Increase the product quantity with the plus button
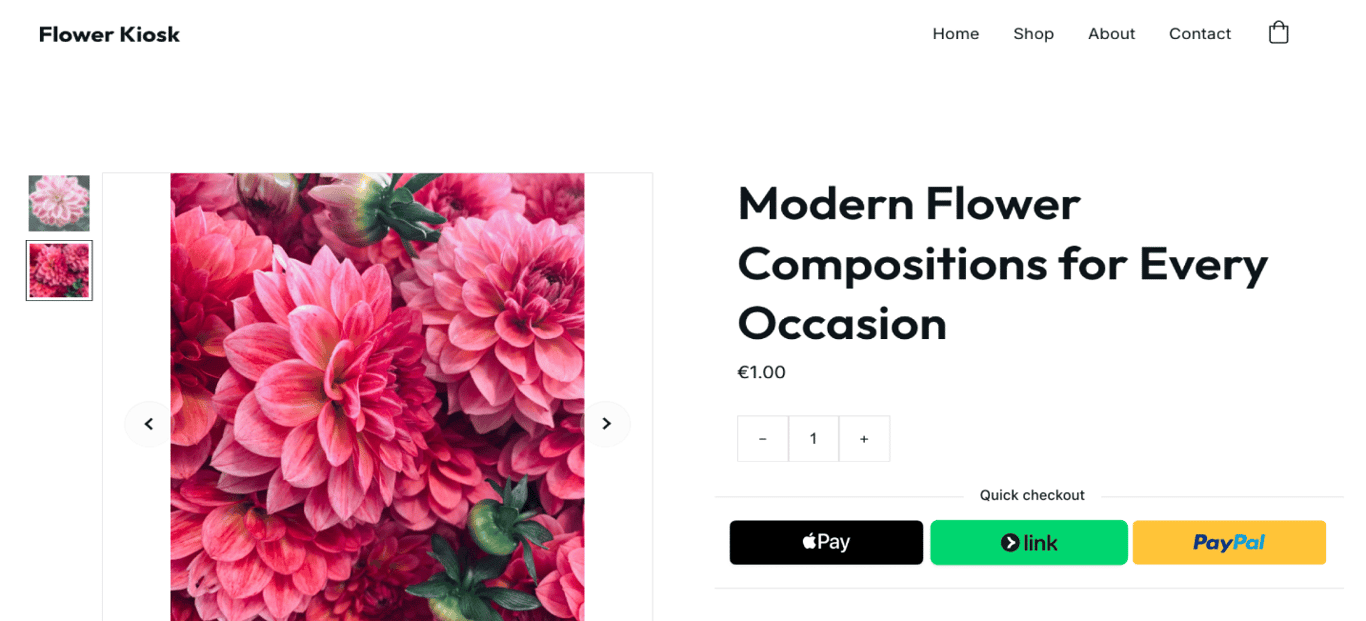This screenshot has height=621, width=1366. (x=863, y=438)
